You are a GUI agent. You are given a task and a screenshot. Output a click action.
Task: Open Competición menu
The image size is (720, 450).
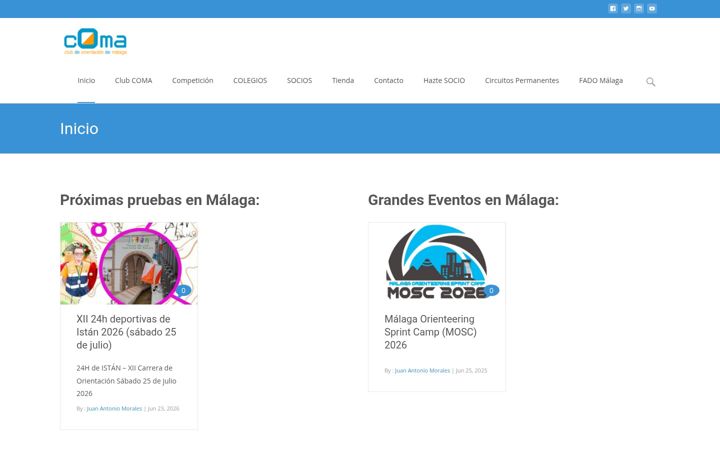(x=193, y=80)
